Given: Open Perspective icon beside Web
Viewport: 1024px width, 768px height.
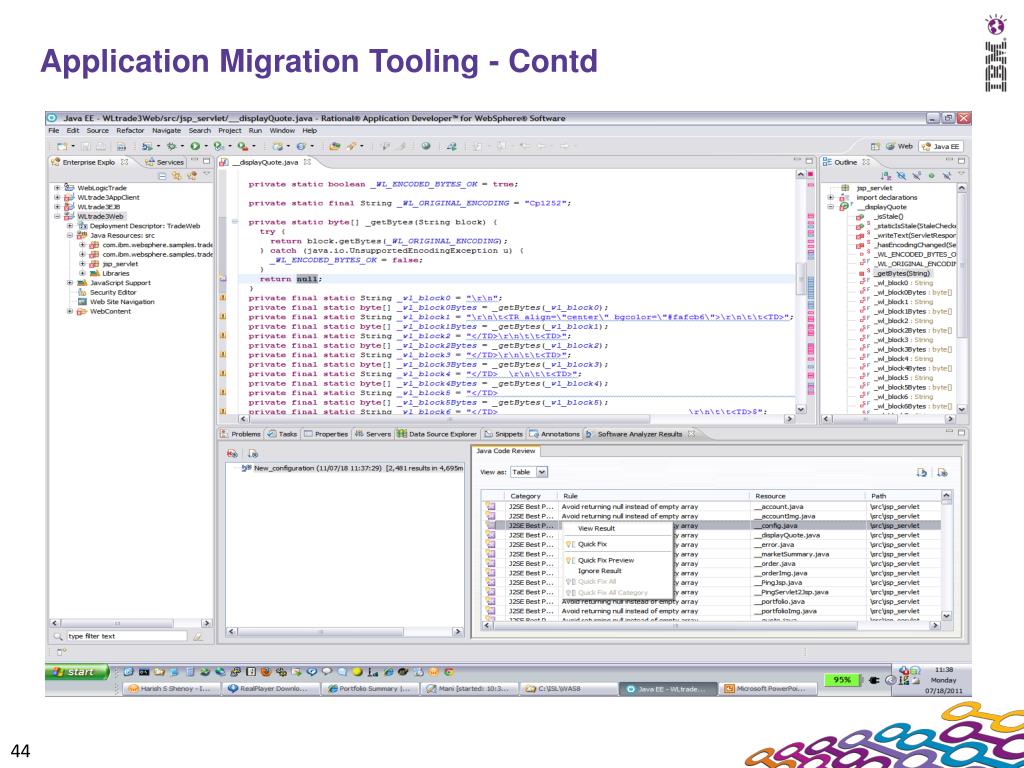Looking at the screenshot, I should click(x=876, y=147).
